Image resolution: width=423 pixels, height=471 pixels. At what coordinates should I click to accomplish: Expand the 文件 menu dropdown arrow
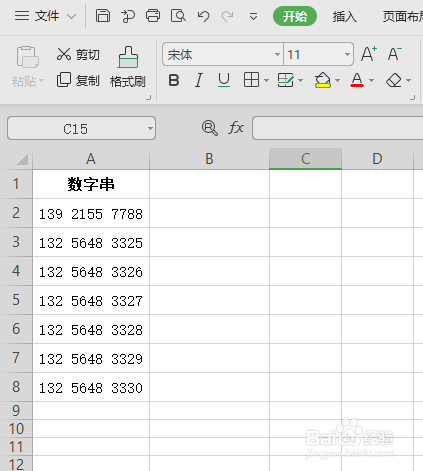72,16
